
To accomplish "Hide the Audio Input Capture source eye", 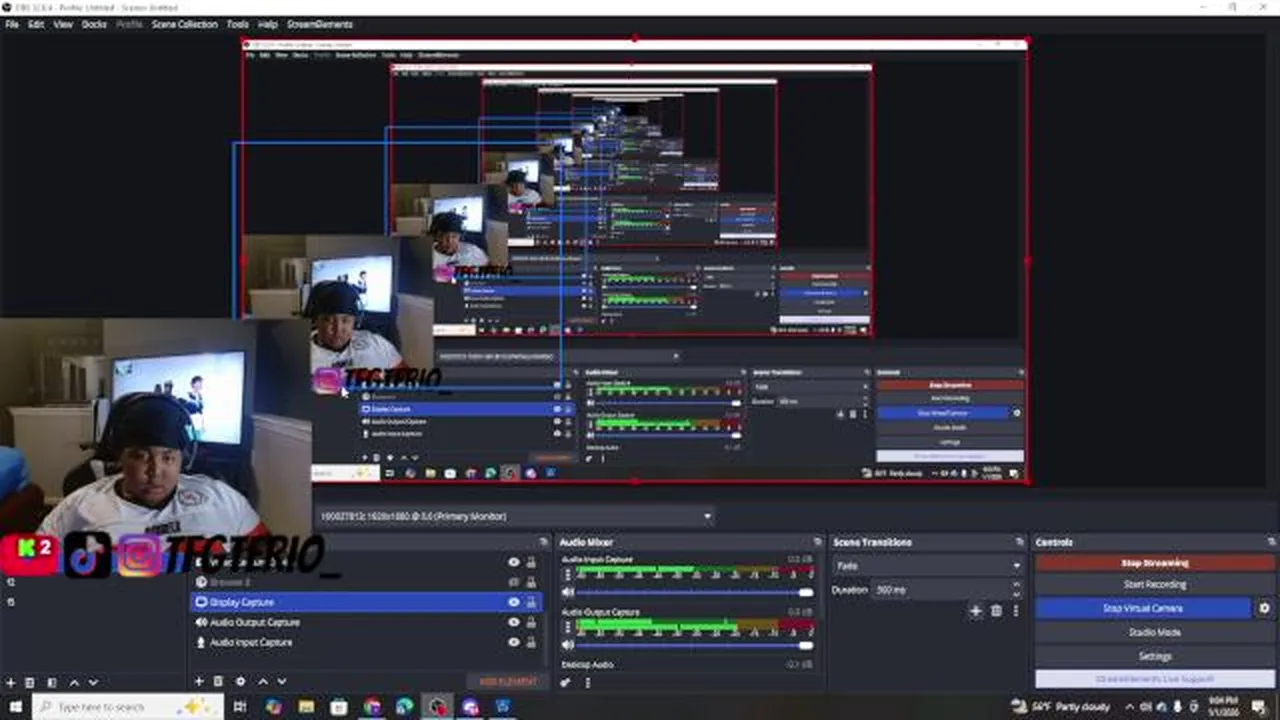I will (x=514, y=642).
